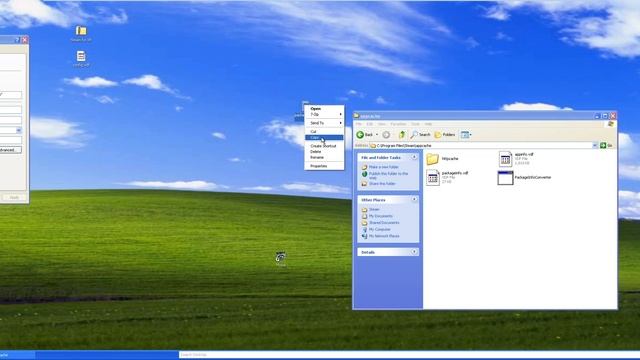Click the Forward button in Explorer toolbar
Screen dimensions: 640x360
pos(386,135)
